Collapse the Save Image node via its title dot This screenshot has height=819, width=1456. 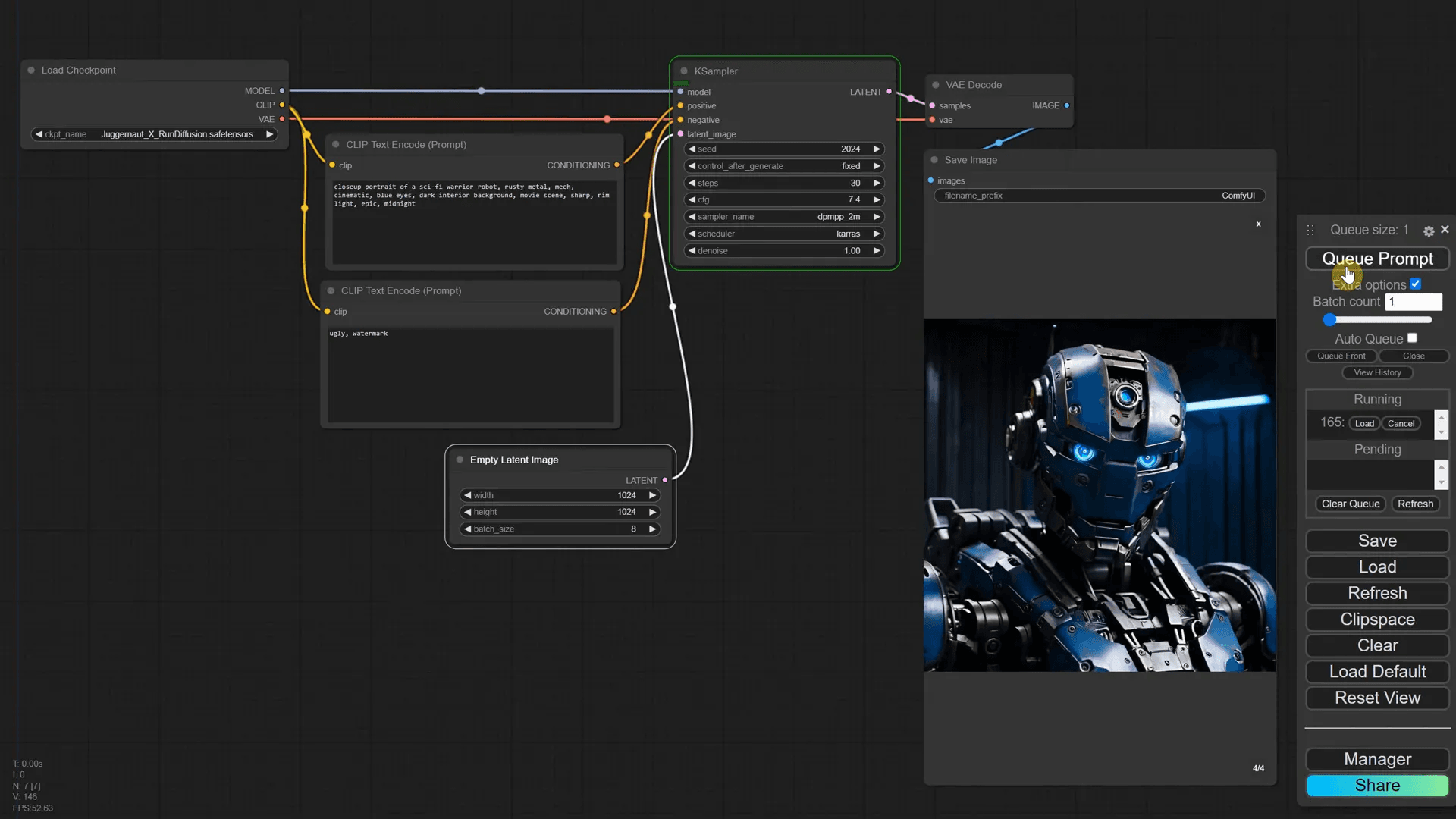934,160
